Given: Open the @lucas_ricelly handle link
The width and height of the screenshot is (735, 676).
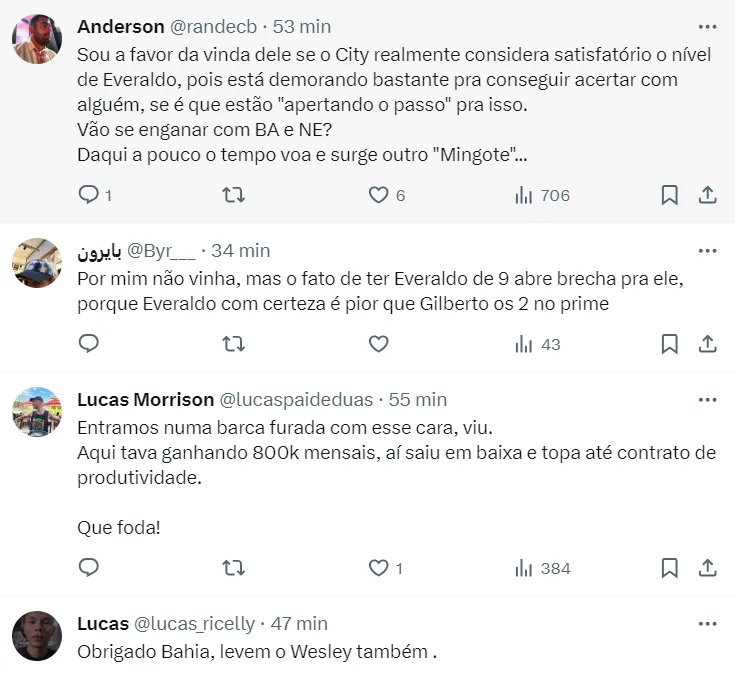Looking at the screenshot, I should pyautogui.click(x=195, y=624).
